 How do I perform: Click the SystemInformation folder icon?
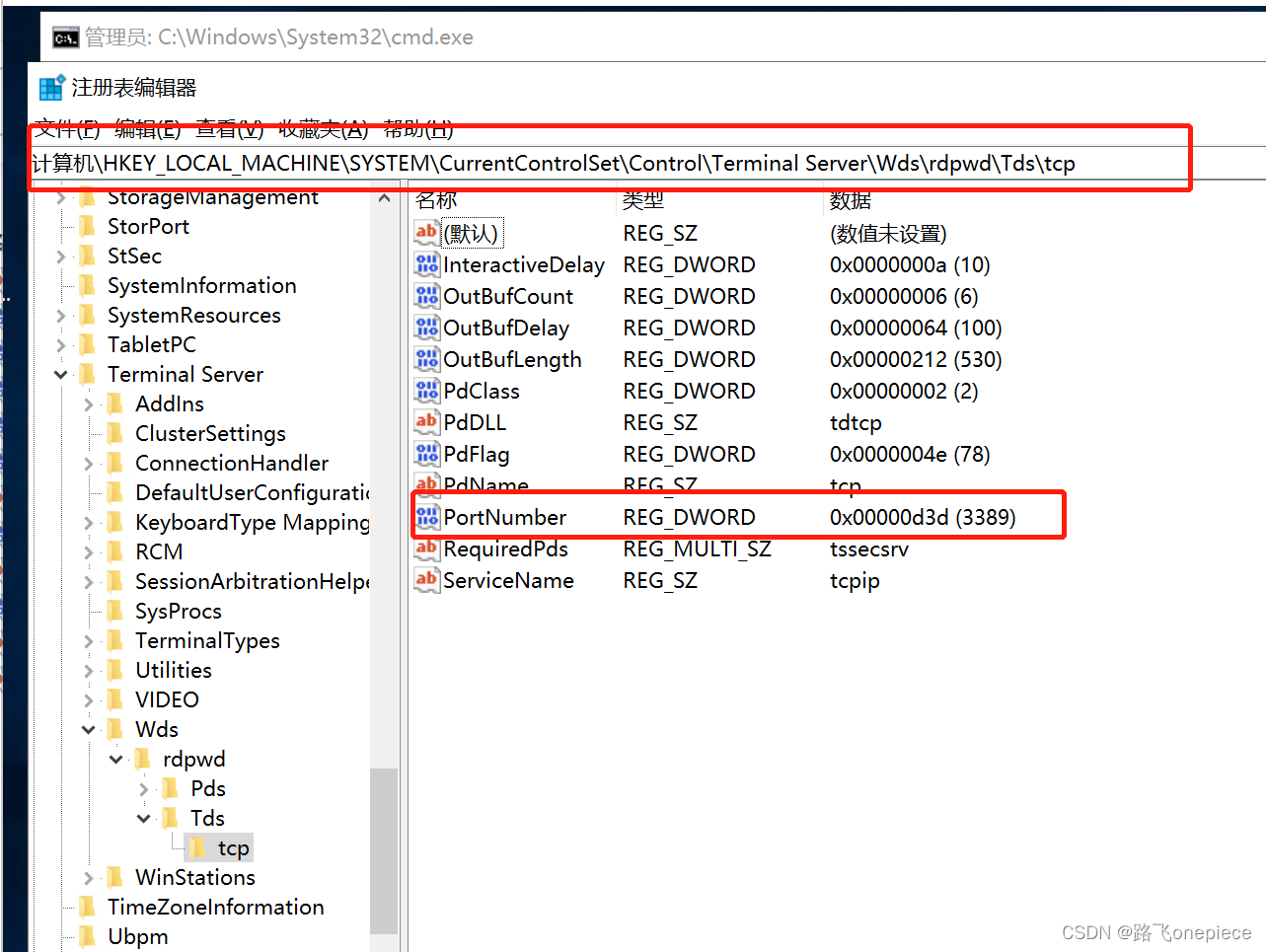[88, 285]
